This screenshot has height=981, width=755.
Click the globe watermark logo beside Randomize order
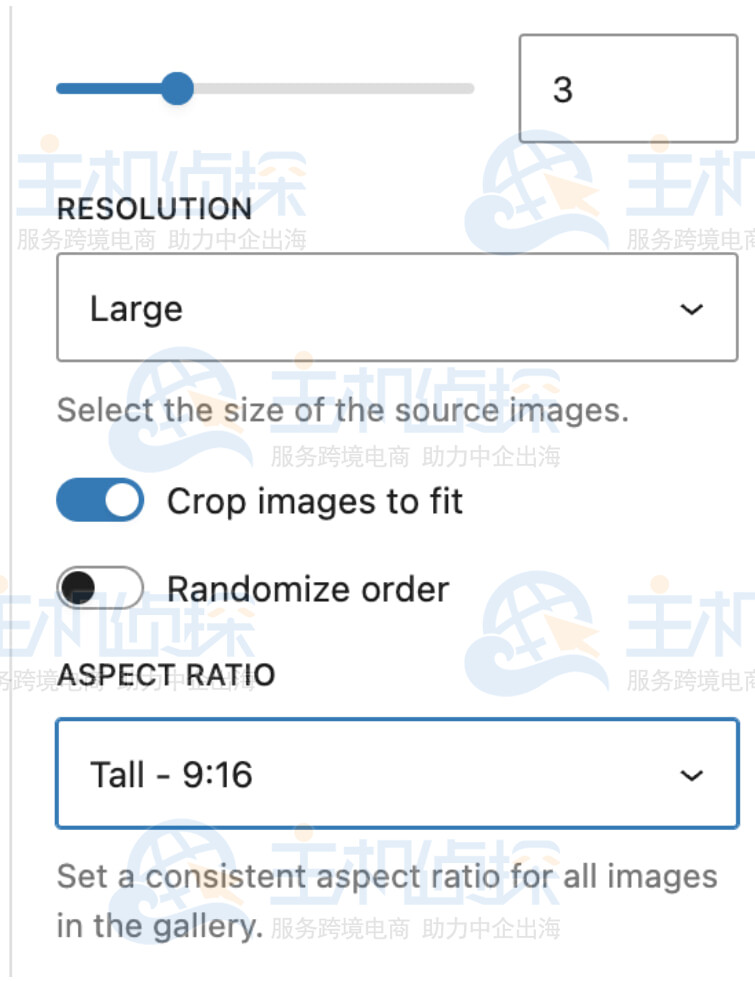tap(536, 632)
